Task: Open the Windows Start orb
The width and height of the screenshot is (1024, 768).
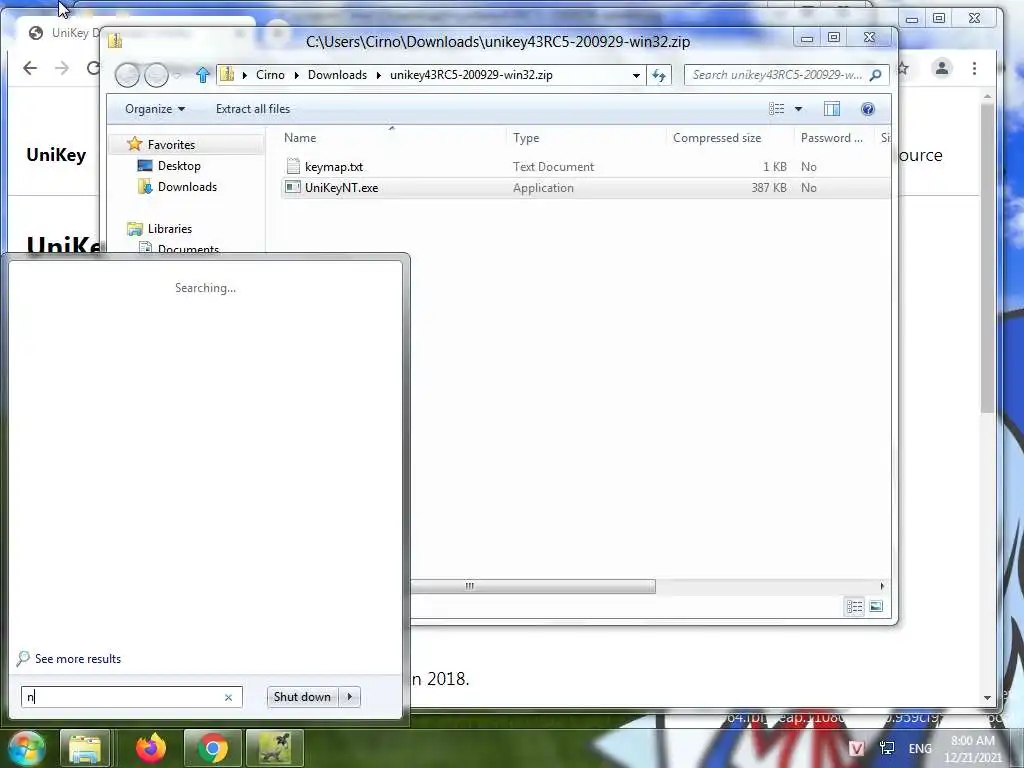Action: [x=25, y=748]
